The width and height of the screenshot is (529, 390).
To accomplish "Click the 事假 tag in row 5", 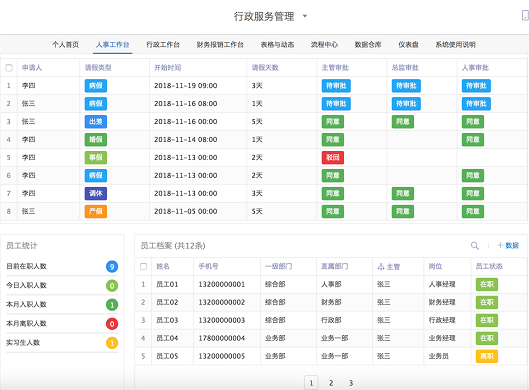I will pos(96,158).
